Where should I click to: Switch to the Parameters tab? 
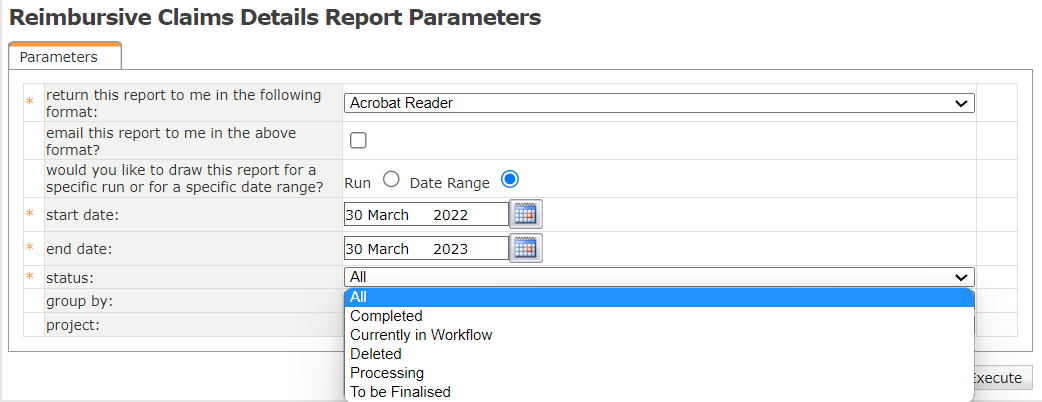click(x=59, y=57)
